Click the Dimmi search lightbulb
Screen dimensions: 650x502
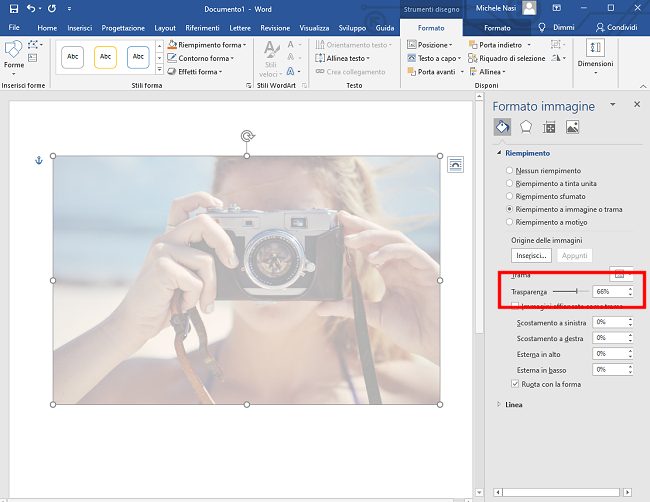(x=541, y=27)
